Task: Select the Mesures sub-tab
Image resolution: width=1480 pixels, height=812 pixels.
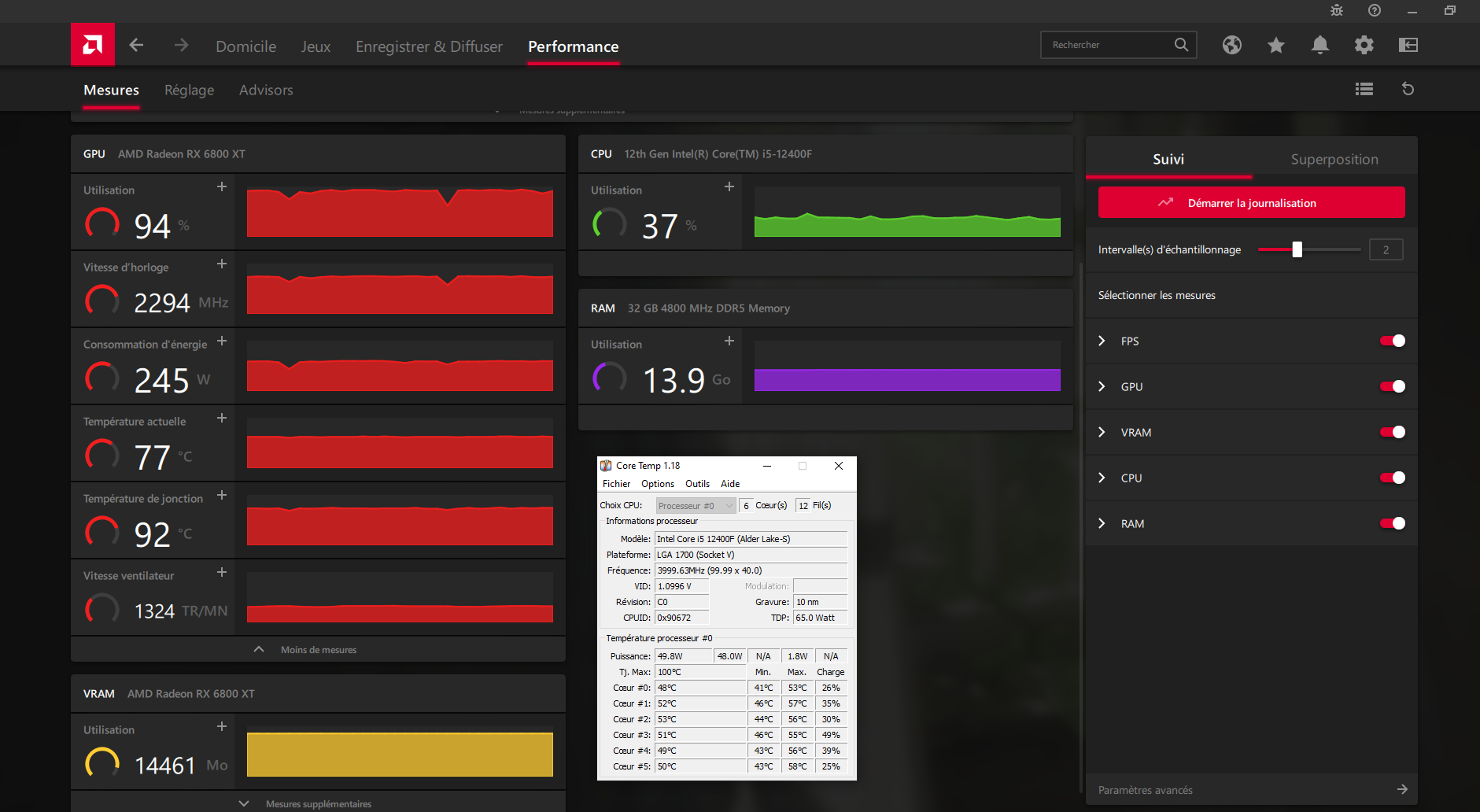Action: 111,90
